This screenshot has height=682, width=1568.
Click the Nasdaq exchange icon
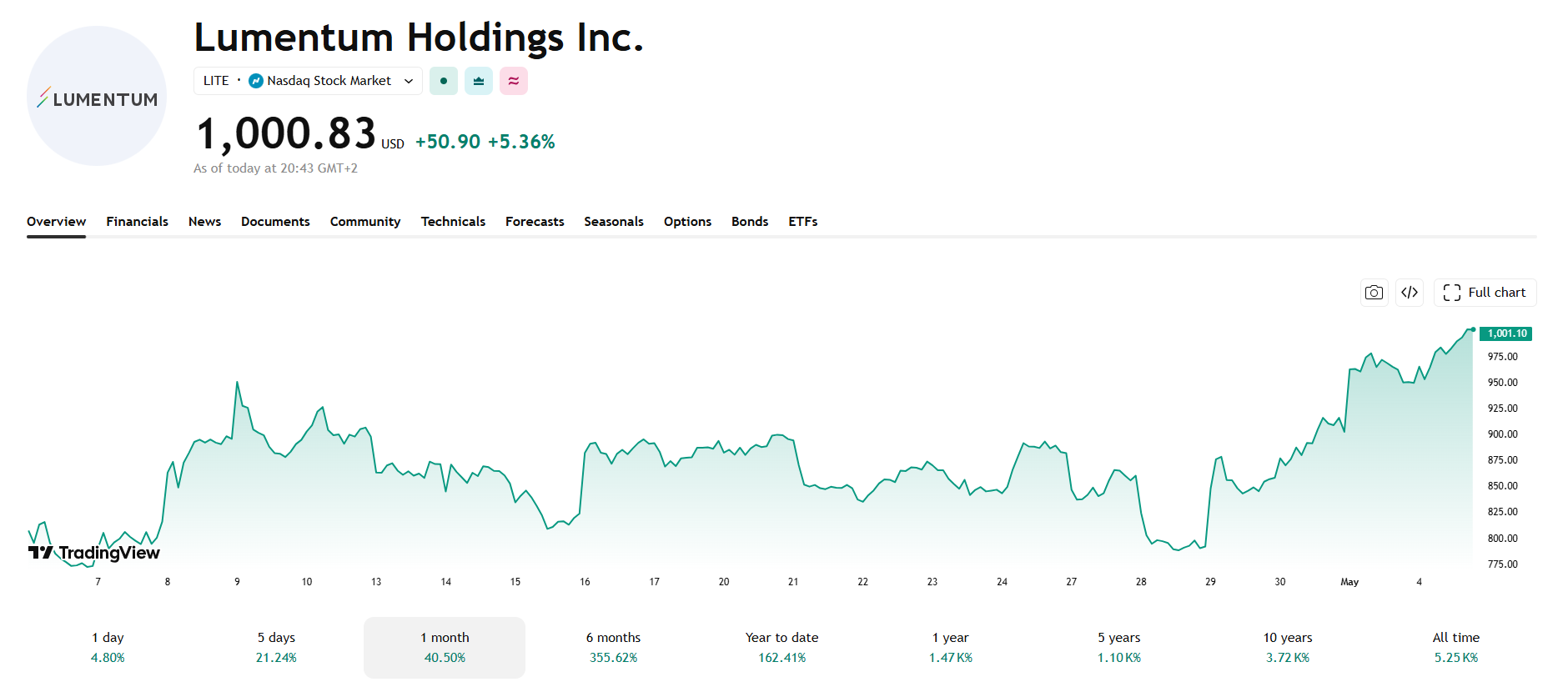pyautogui.click(x=256, y=81)
